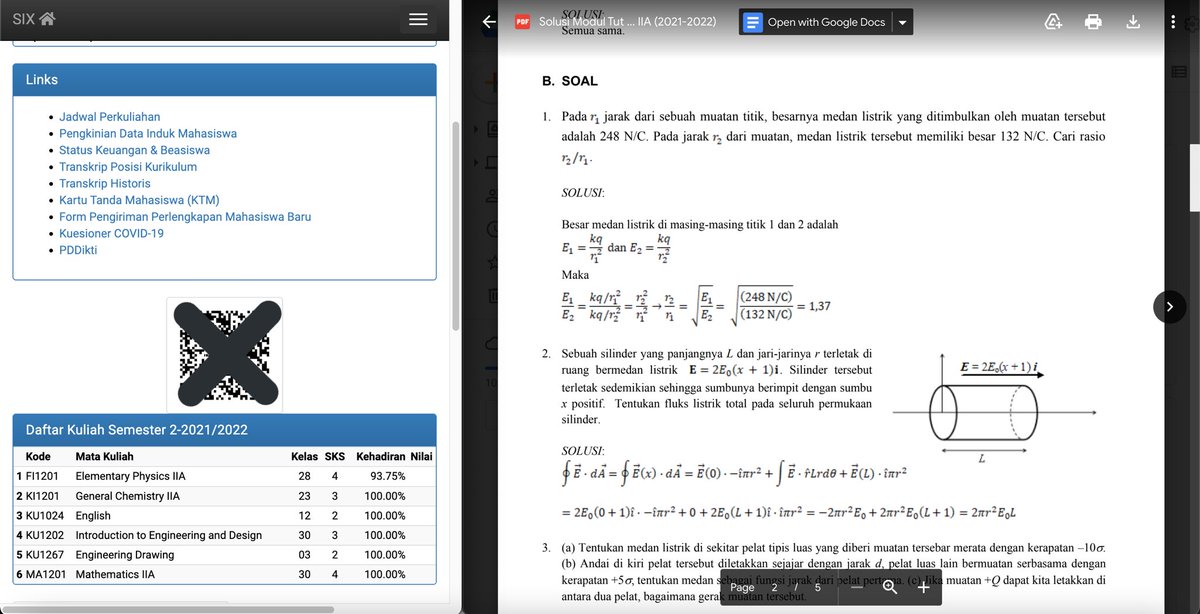1200x614 pixels.
Task: Click the Kelas column header
Action: coord(304,457)
